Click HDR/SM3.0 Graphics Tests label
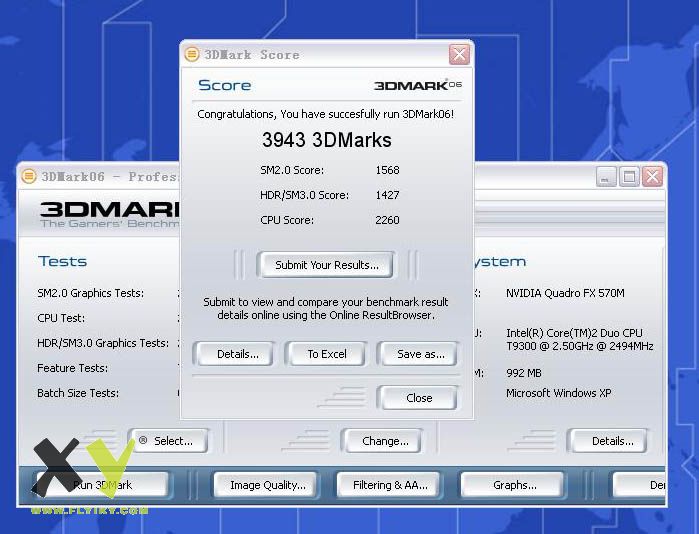Image resolution: width=699 pixels, height=534 pixels. [103, 343]
